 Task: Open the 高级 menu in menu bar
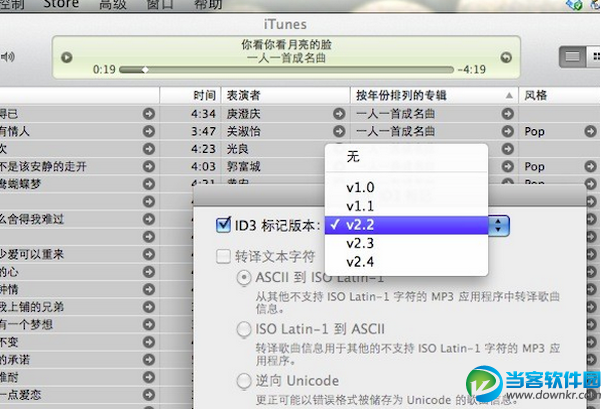113,4
